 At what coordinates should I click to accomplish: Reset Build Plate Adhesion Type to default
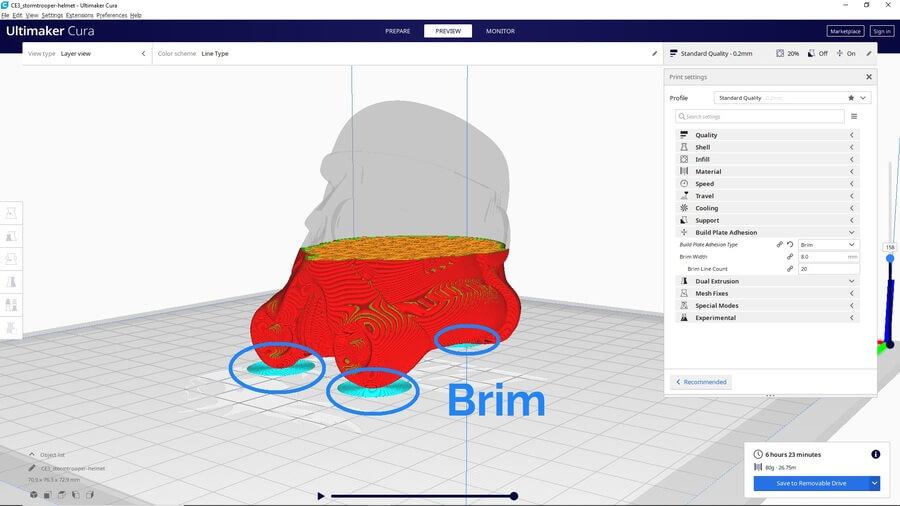coord(790,245)
